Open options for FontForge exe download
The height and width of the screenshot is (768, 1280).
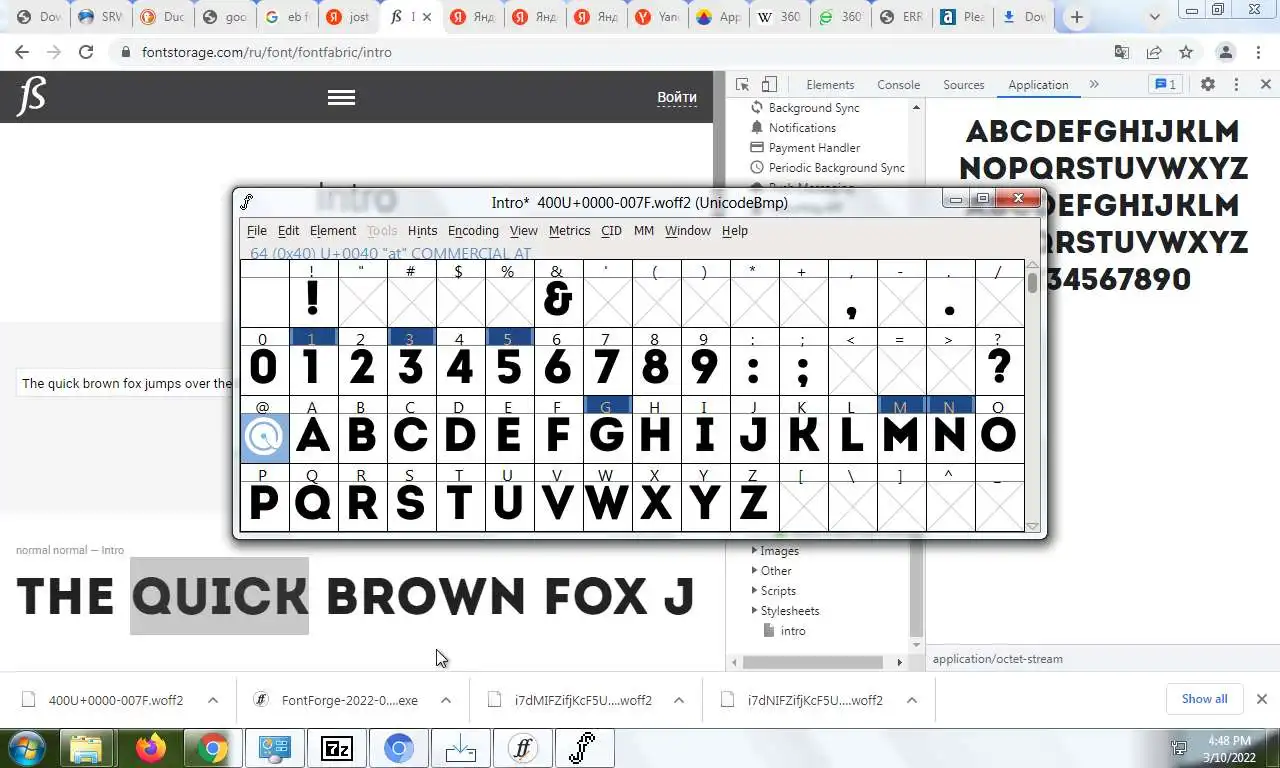[x=446, y=700]
